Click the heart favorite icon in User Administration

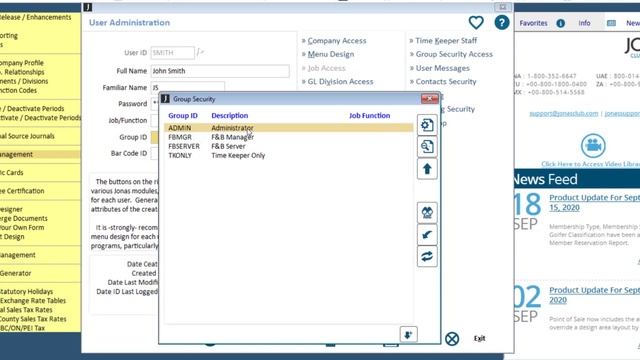click(476, 22)
